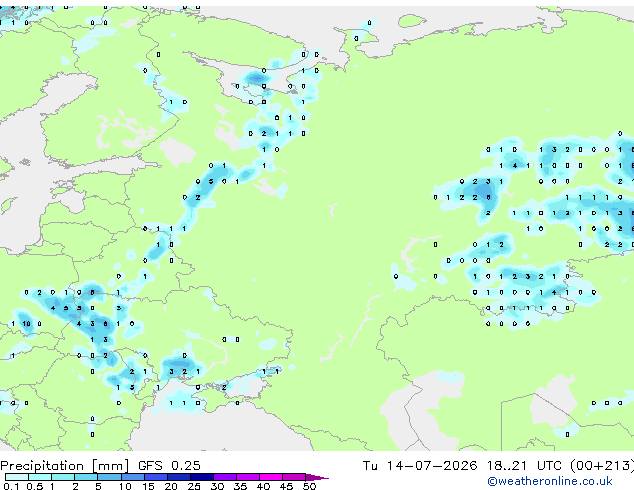The image size is (634, 490).
Task: Click the 'Tu 14-07-2026' forecast date
Action: point(420,466)
